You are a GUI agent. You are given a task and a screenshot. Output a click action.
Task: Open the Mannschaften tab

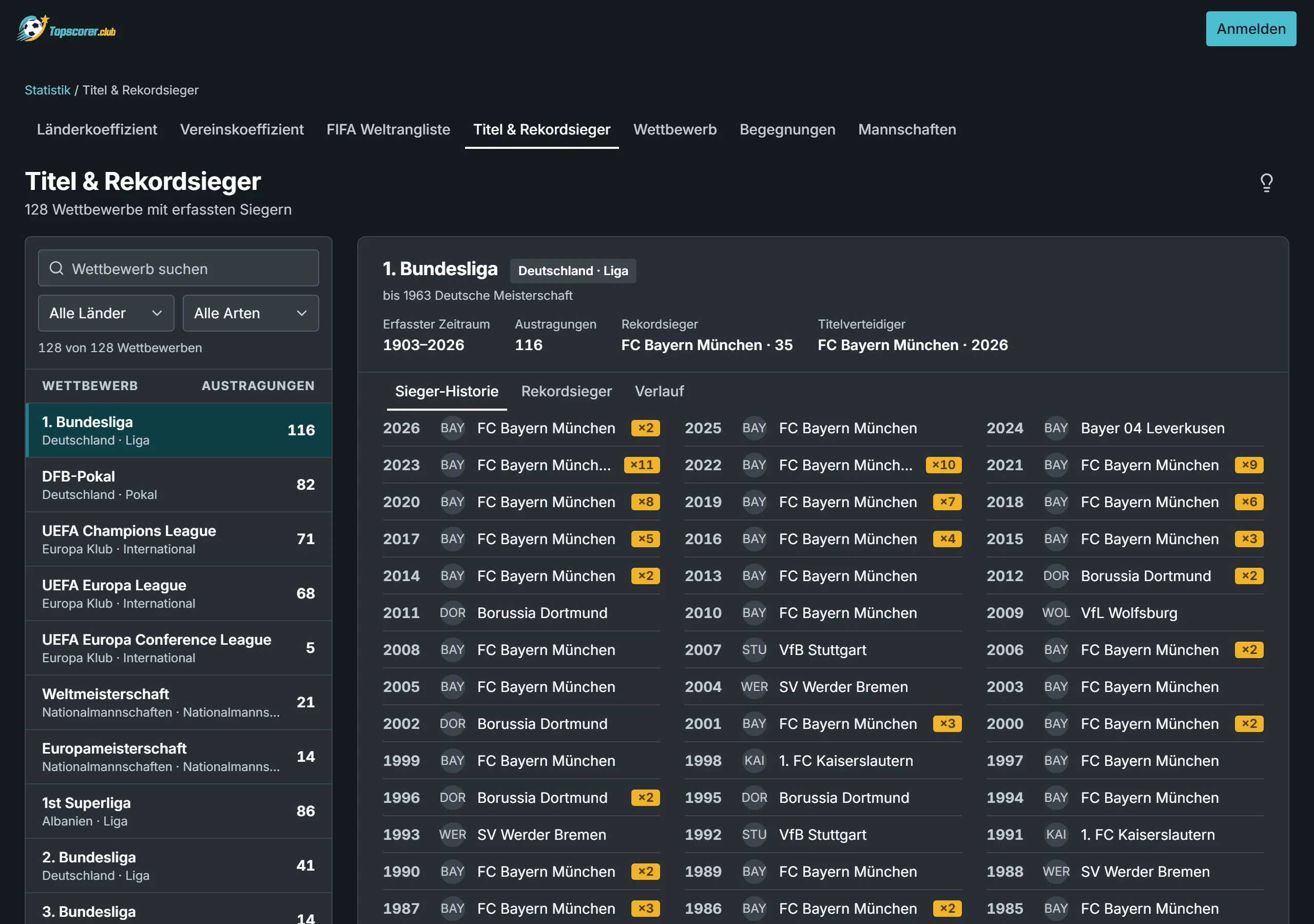coord(906,129)
